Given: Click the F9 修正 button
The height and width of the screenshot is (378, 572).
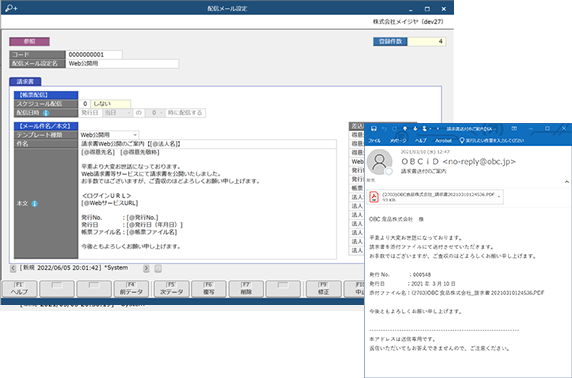Looking at the screenshot, I should [x=324, y=289].
